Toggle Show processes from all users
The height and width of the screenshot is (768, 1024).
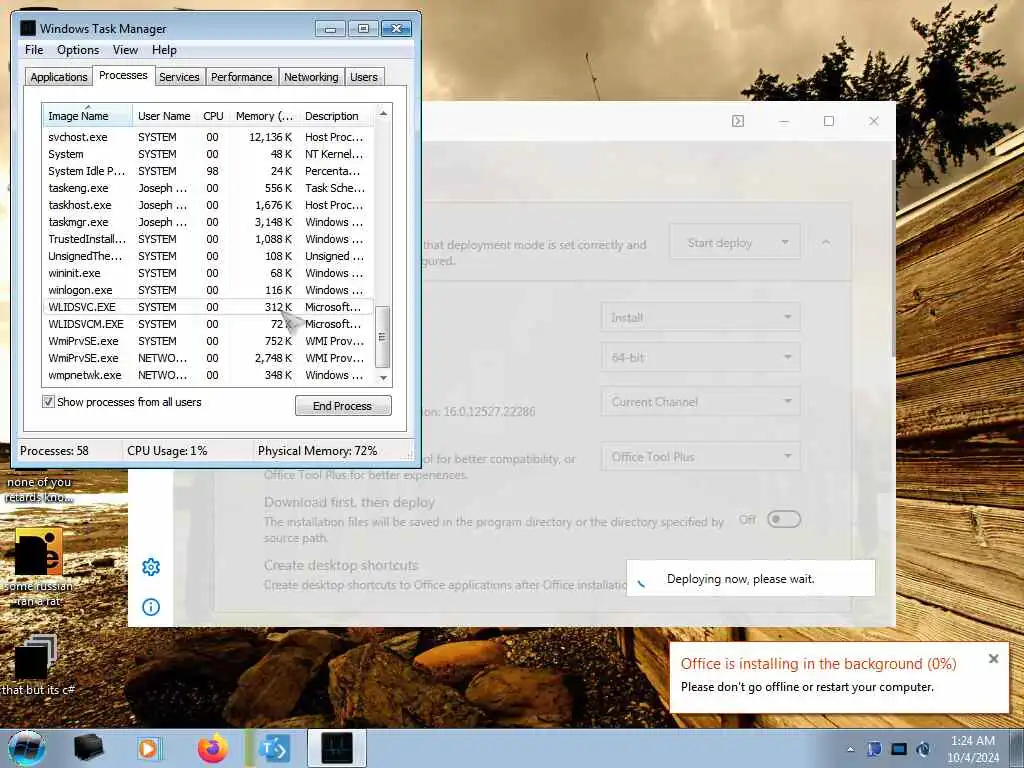pos(48,402)
